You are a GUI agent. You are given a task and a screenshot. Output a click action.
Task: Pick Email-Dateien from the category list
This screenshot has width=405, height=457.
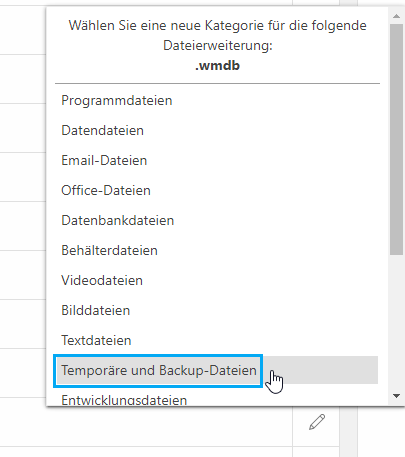point(217,160)
